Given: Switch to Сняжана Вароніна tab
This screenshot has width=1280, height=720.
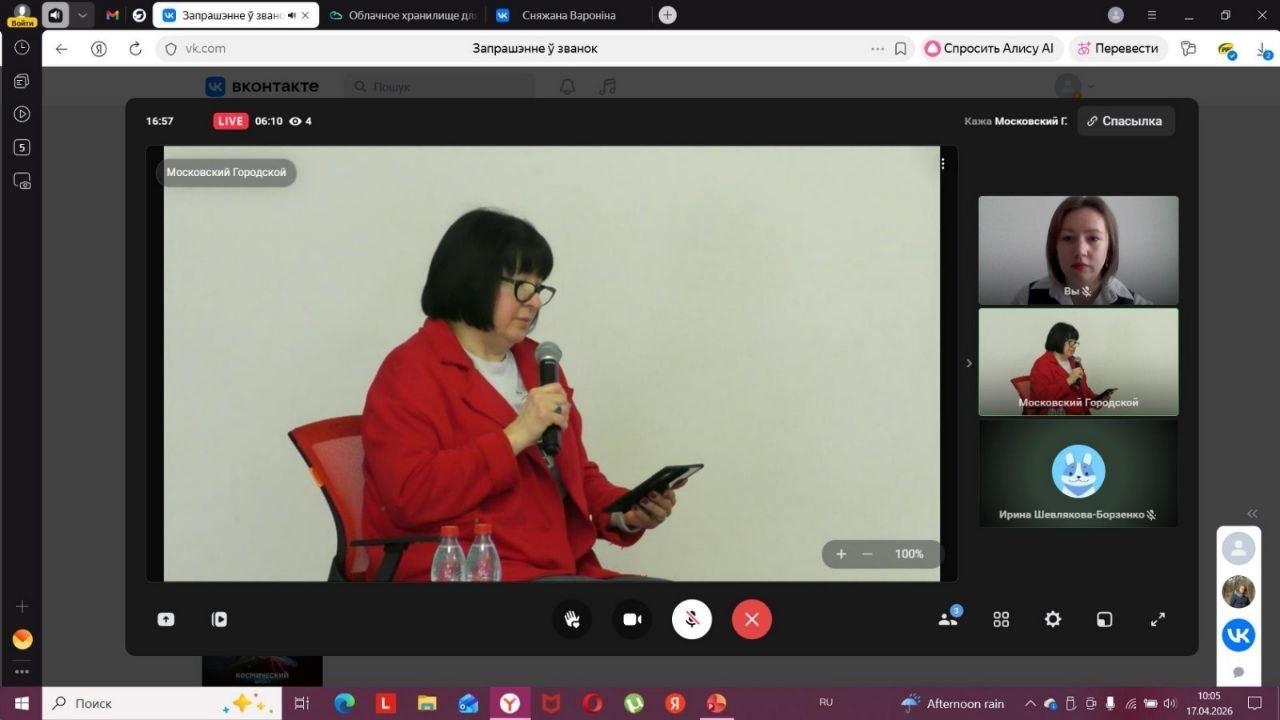Looking at the screenshot, I should [x=568, y=15].
